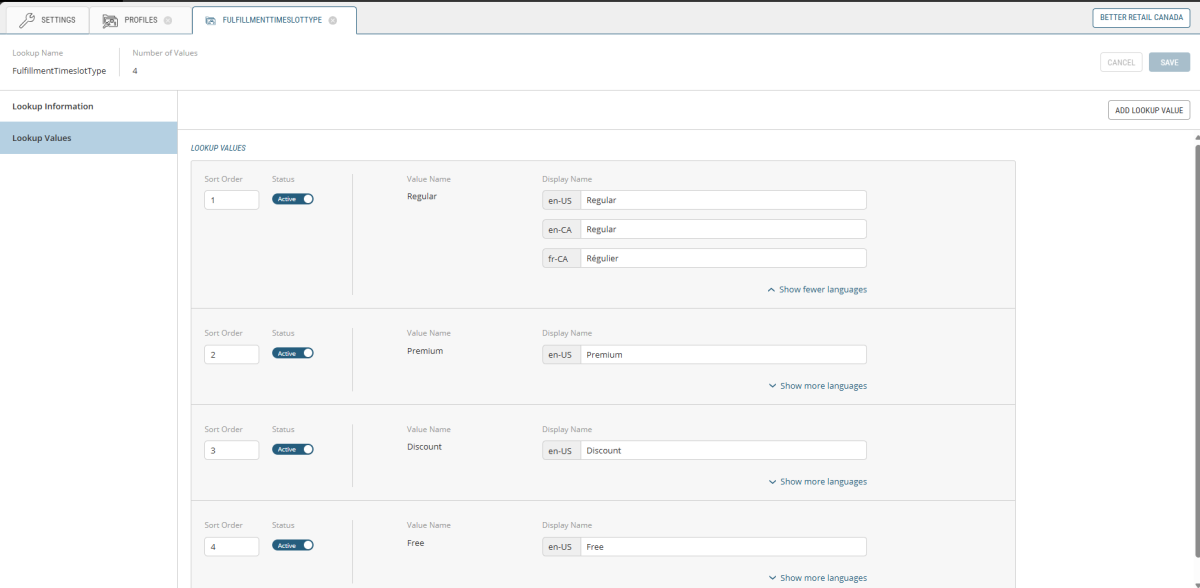This screenshot has height=588, width=1200.
Task: Click the Settings wrench icon
Action: tap(27, 20)
